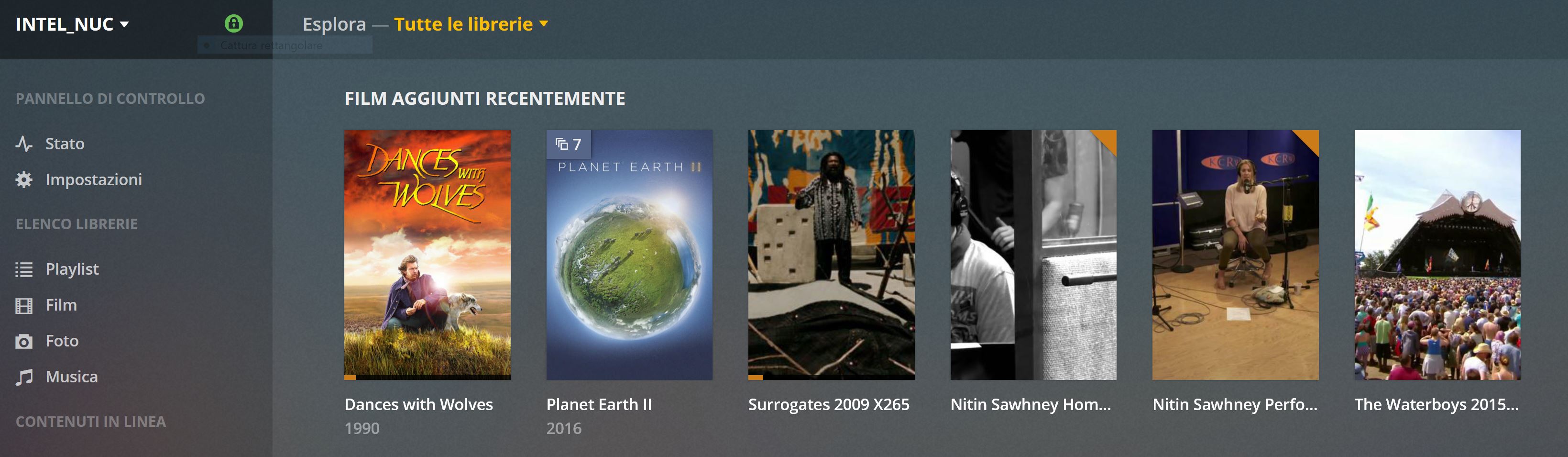Click the progress bar under Dances with Wolves poster
The height and width of the screenshot is (457, 1568).
pos(428,377)
